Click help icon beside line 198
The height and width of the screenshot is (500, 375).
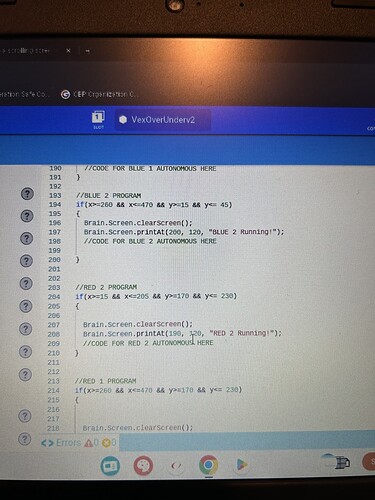pos(27,238)
